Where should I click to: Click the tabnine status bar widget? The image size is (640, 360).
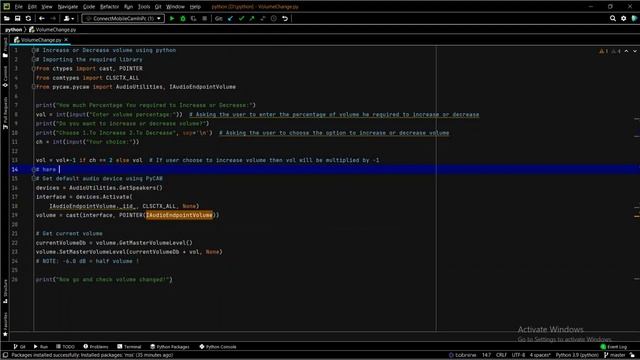(x=462, y=355)
